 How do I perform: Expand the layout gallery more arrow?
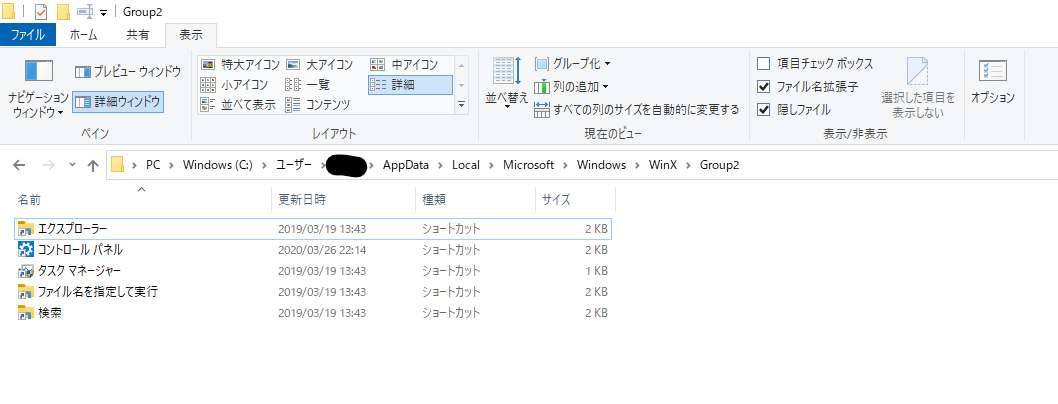coord(462,104)
